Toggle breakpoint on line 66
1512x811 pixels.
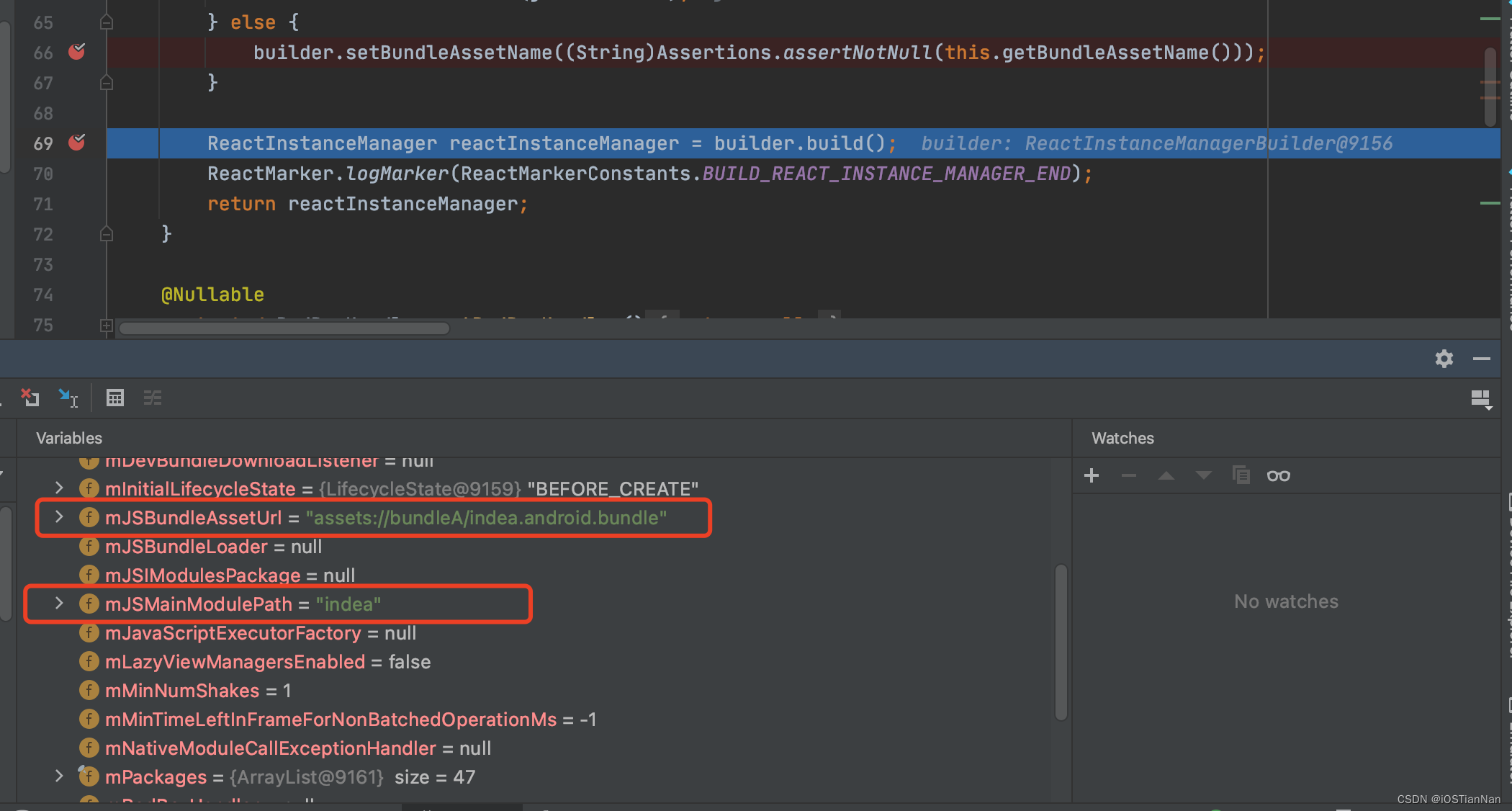[x=76, y=52]
